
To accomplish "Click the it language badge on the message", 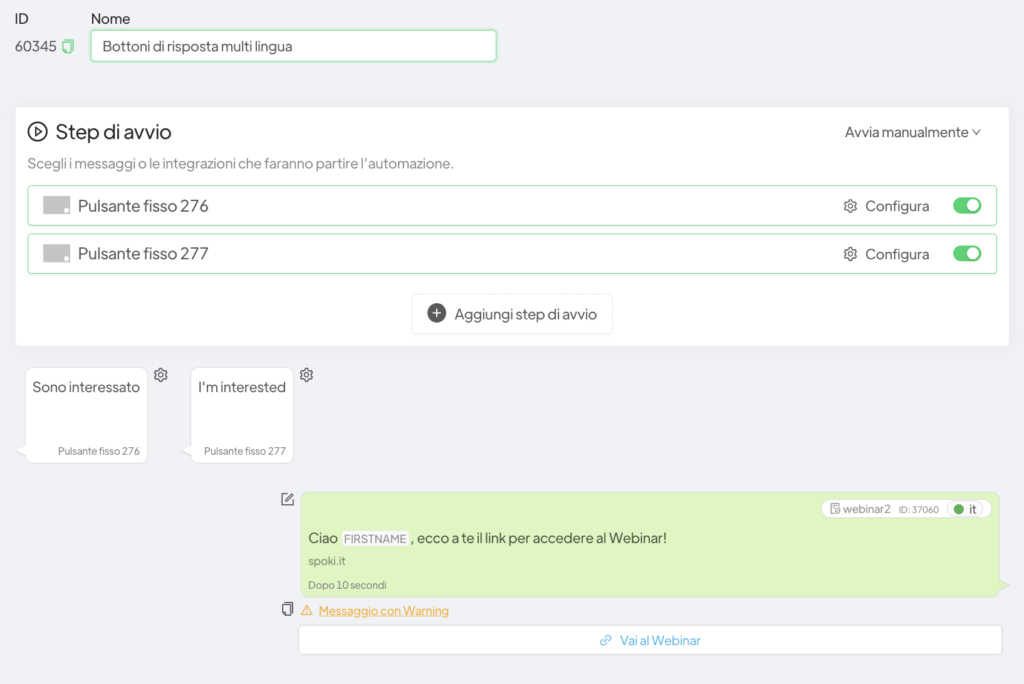I will [966, 509].
